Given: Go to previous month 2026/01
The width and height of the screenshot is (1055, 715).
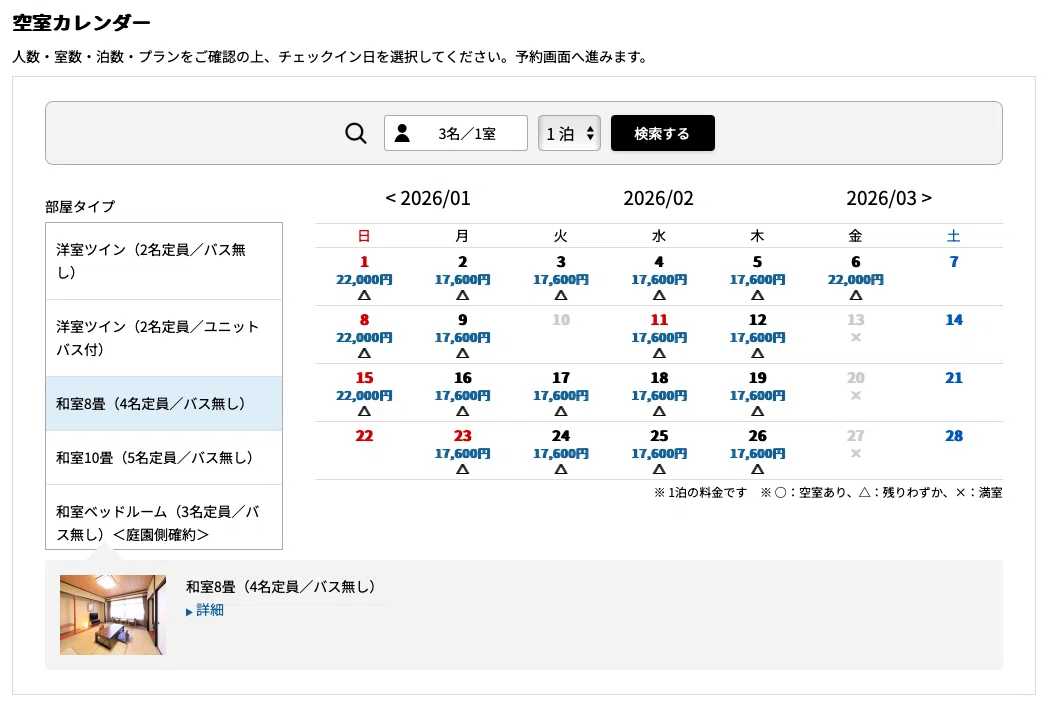Looking at the screenshot, I should (x=427, y=198).
